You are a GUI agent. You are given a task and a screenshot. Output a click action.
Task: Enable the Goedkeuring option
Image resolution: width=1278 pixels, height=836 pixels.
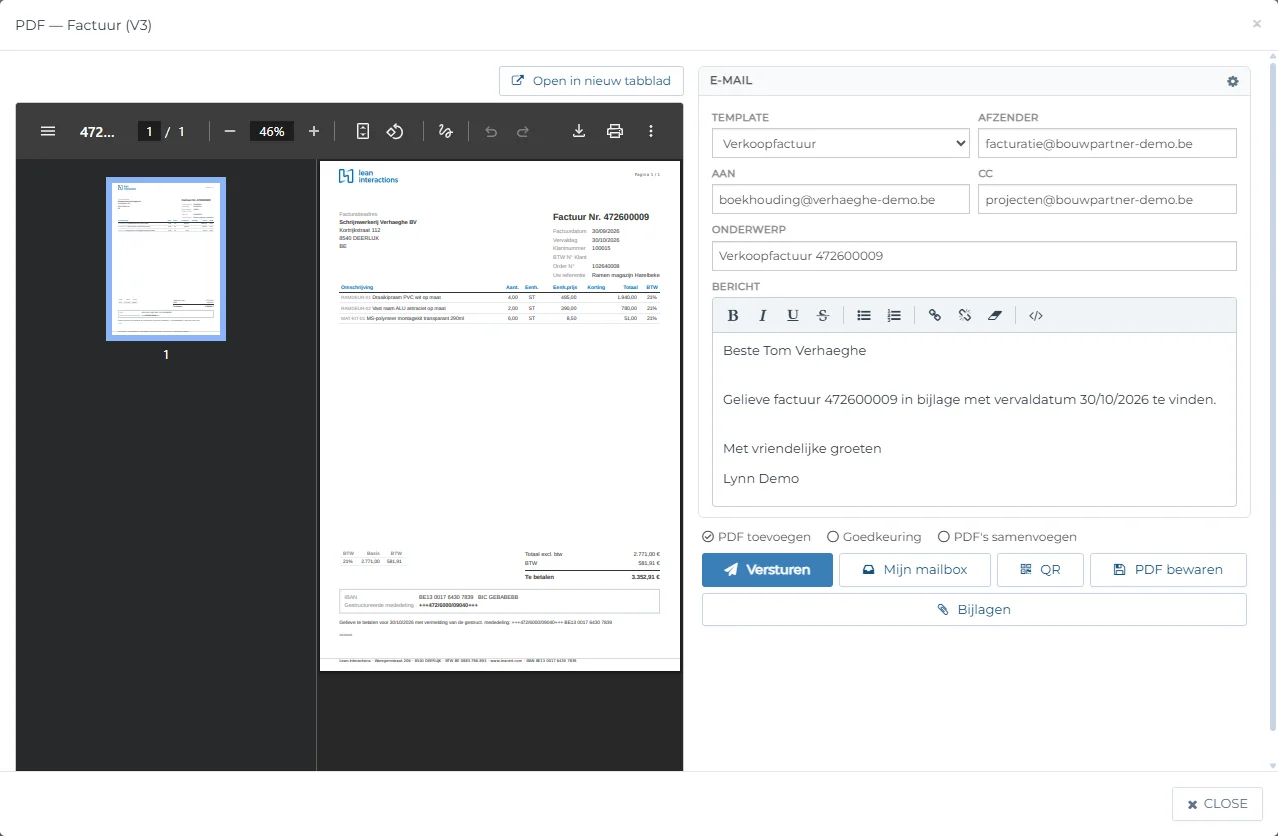coord(874,537)
